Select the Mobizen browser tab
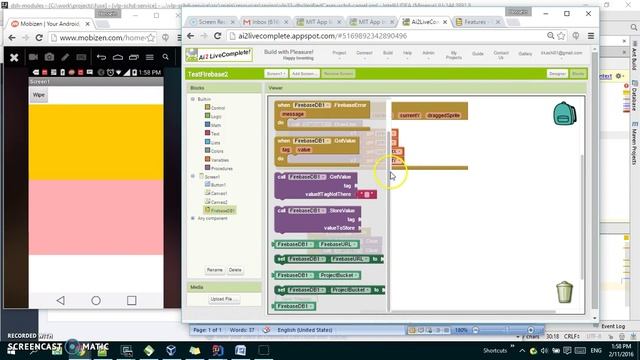The width and height of the screenshot is (640, 360). pos(50,24)
